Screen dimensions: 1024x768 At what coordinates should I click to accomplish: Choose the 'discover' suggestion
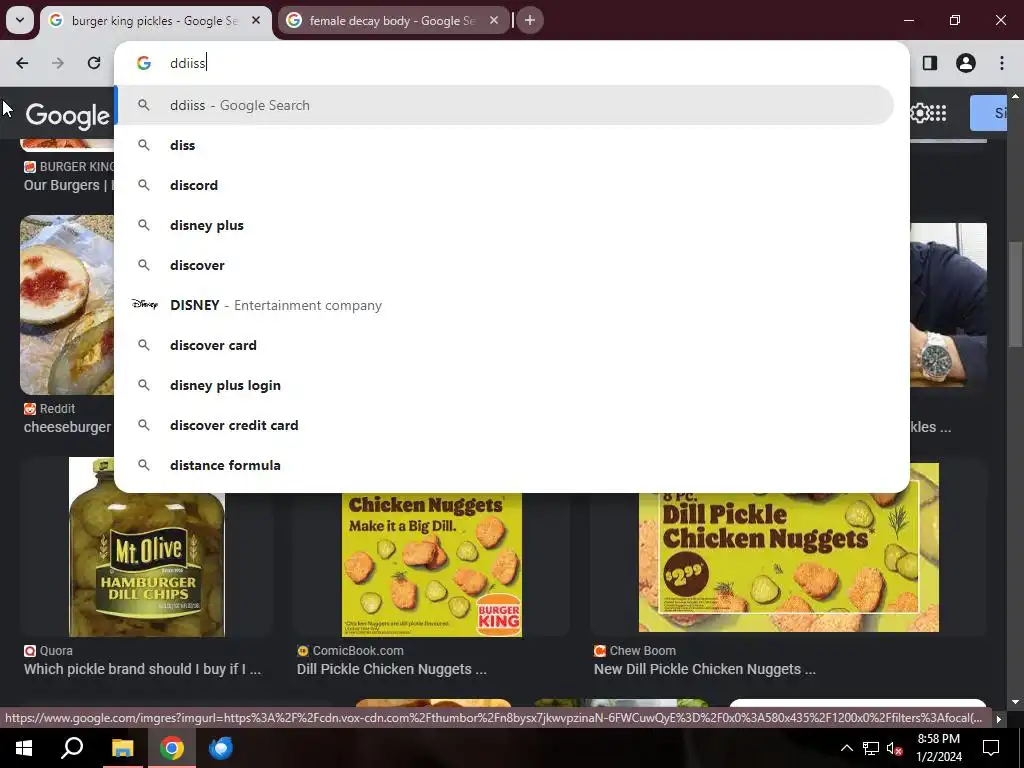tap(505, 265)
